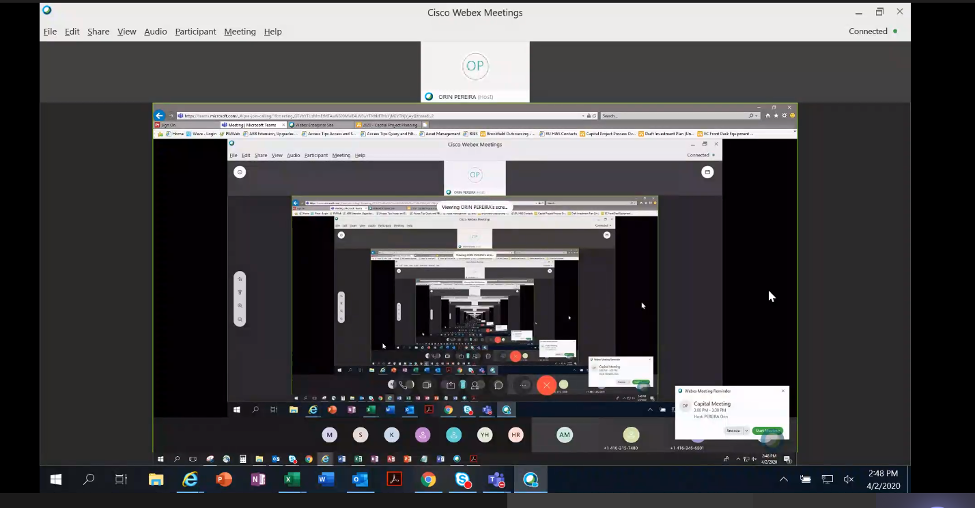977x508 pixels.
Task: Click the green Start Meeting reminder button
Action: [768, 431]
